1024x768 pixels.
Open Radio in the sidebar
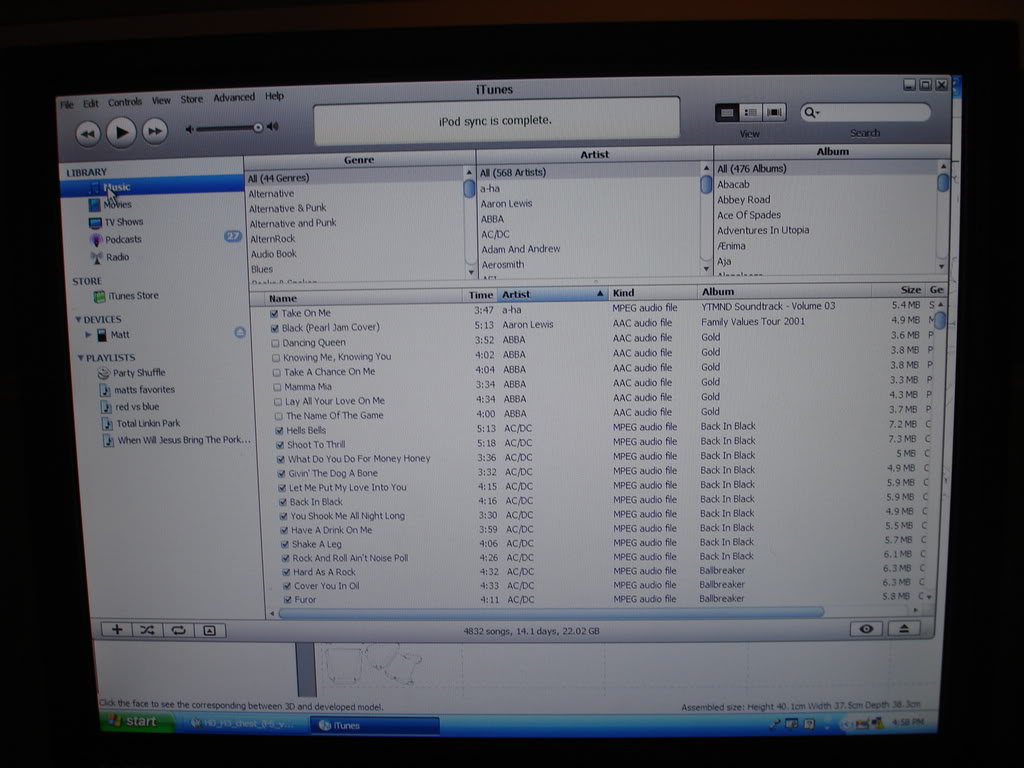point(117,257)
